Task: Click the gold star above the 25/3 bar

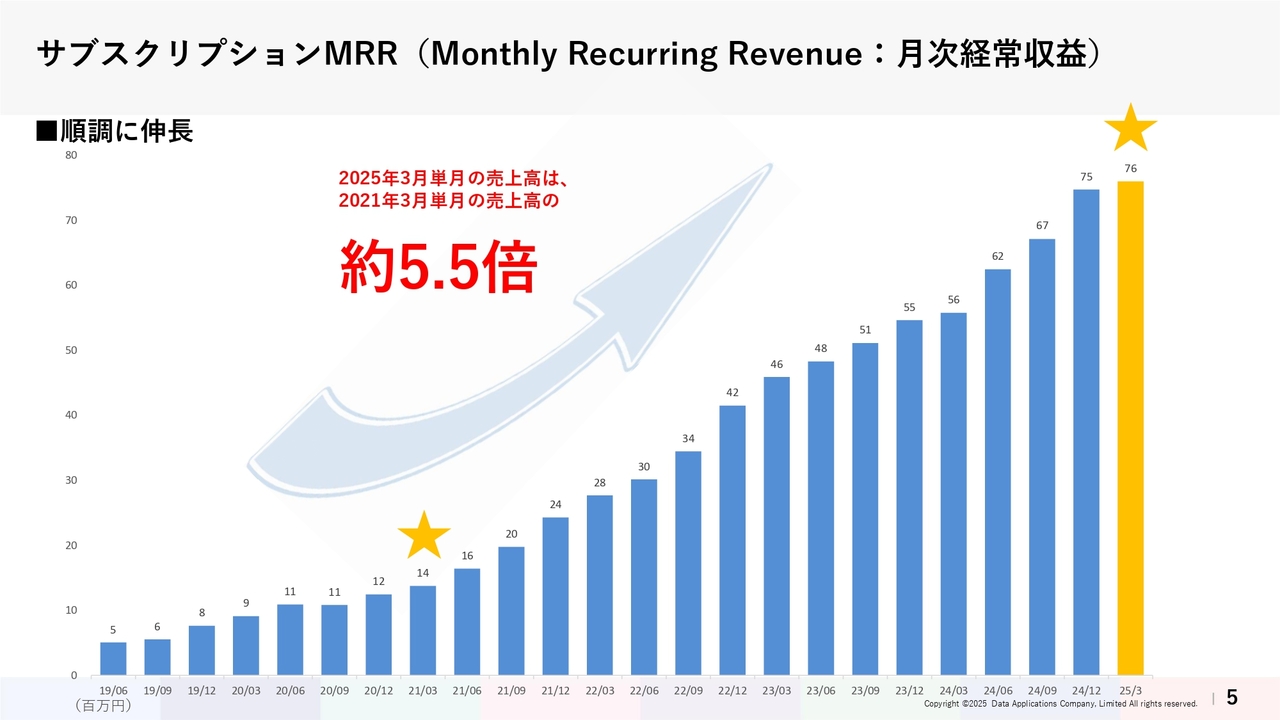Action: click(1130, 127)
